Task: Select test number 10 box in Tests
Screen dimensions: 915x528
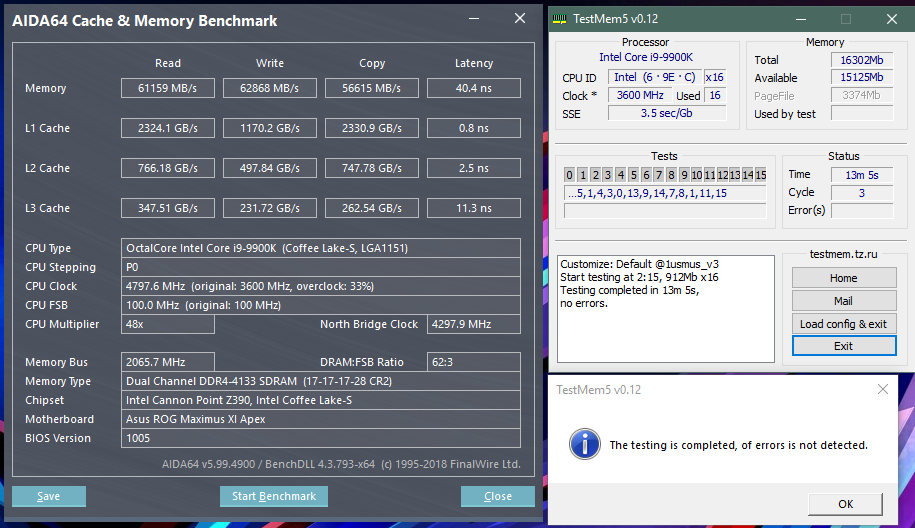Action: click(697, 174)
